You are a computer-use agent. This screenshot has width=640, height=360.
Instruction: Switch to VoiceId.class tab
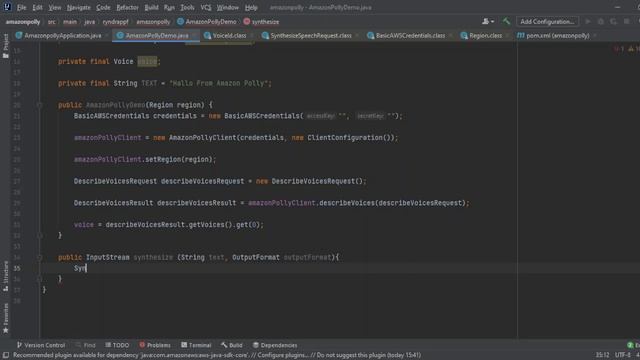tap(229, 36)
